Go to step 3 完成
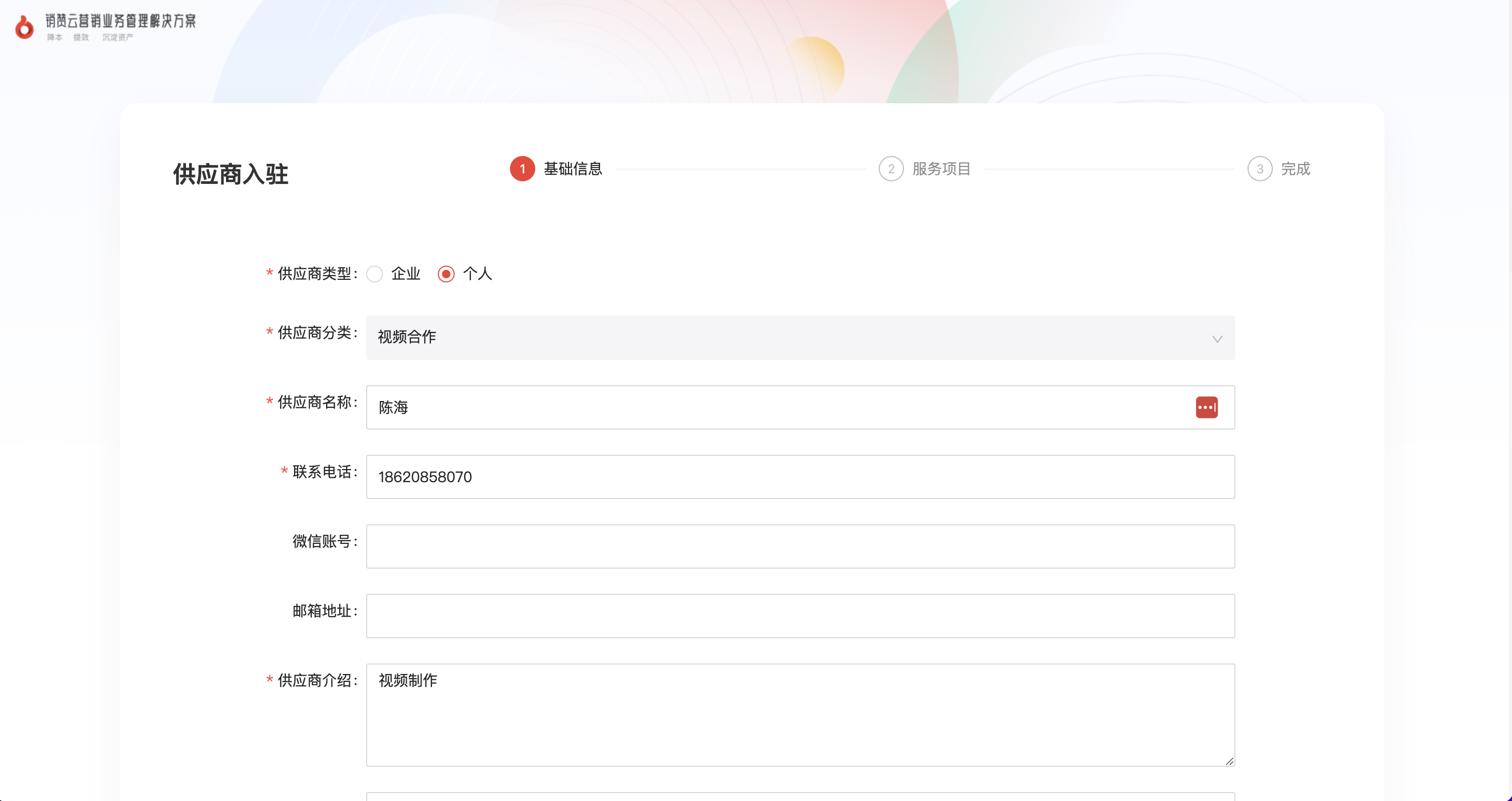Screen dimensions: 1512x801 (x=1280, y=169)
